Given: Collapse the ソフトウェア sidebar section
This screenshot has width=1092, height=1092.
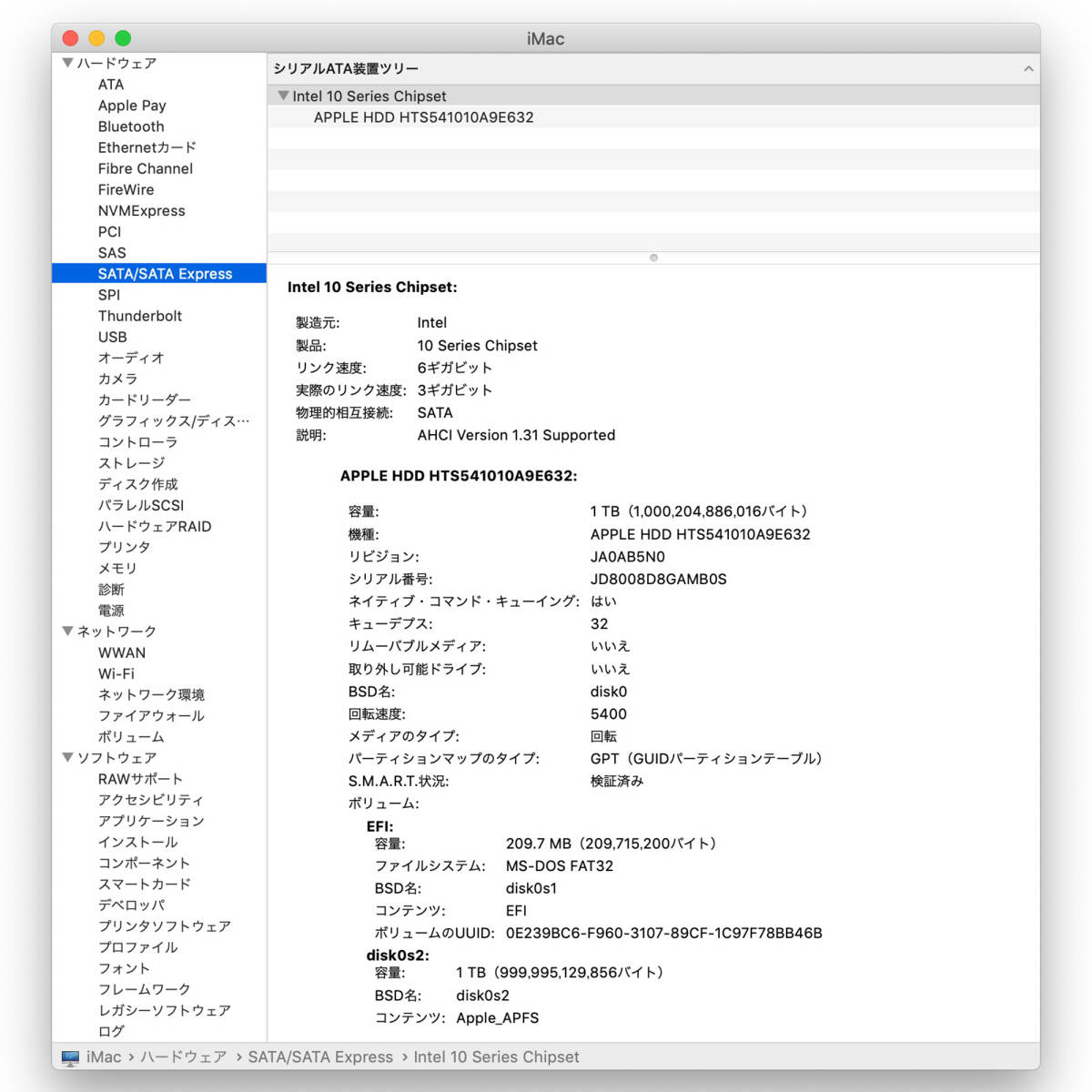Looking at the screenshot, I should tap(67, 757).
